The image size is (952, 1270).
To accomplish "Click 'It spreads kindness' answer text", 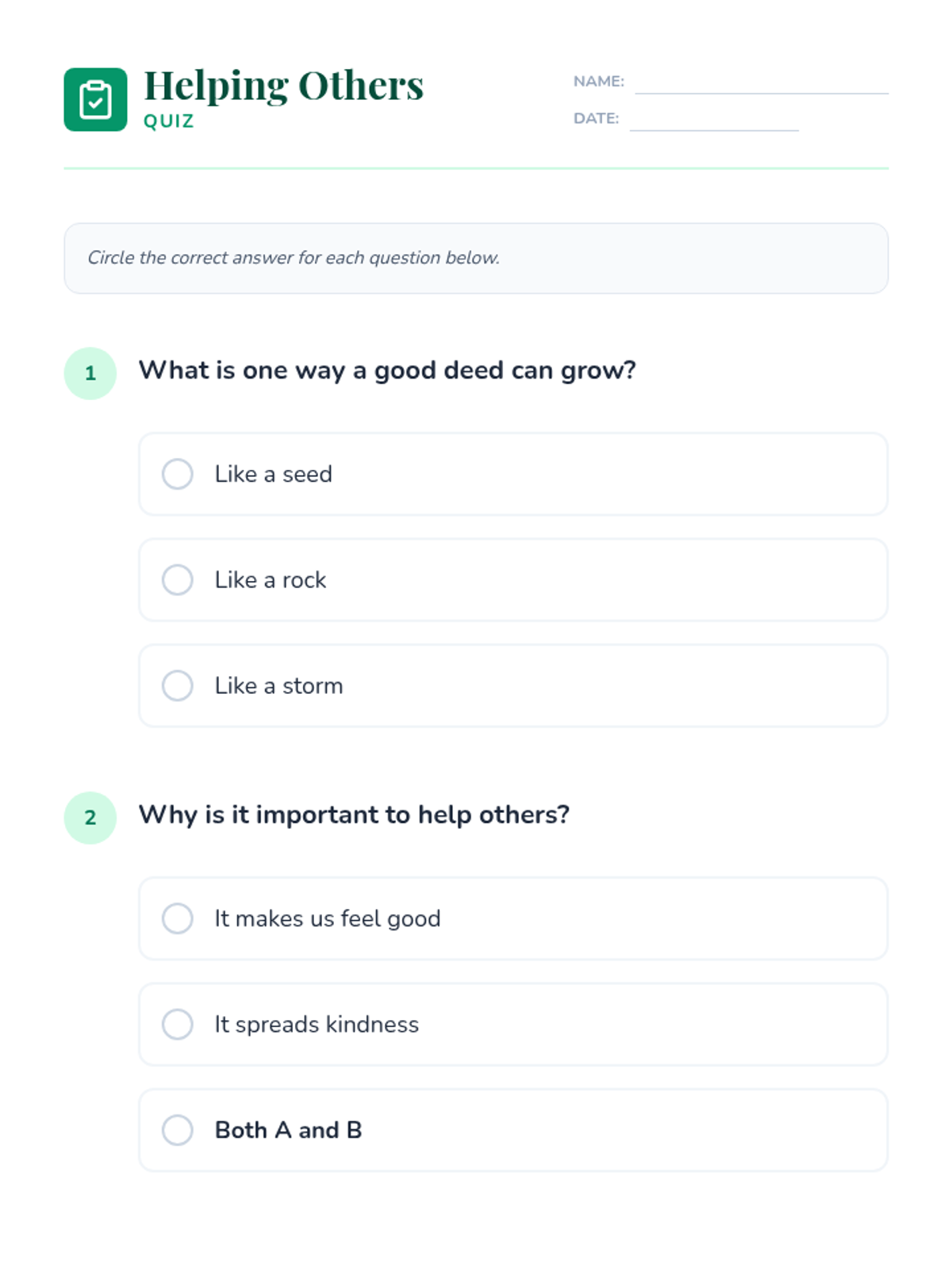I will (316, 1024).
